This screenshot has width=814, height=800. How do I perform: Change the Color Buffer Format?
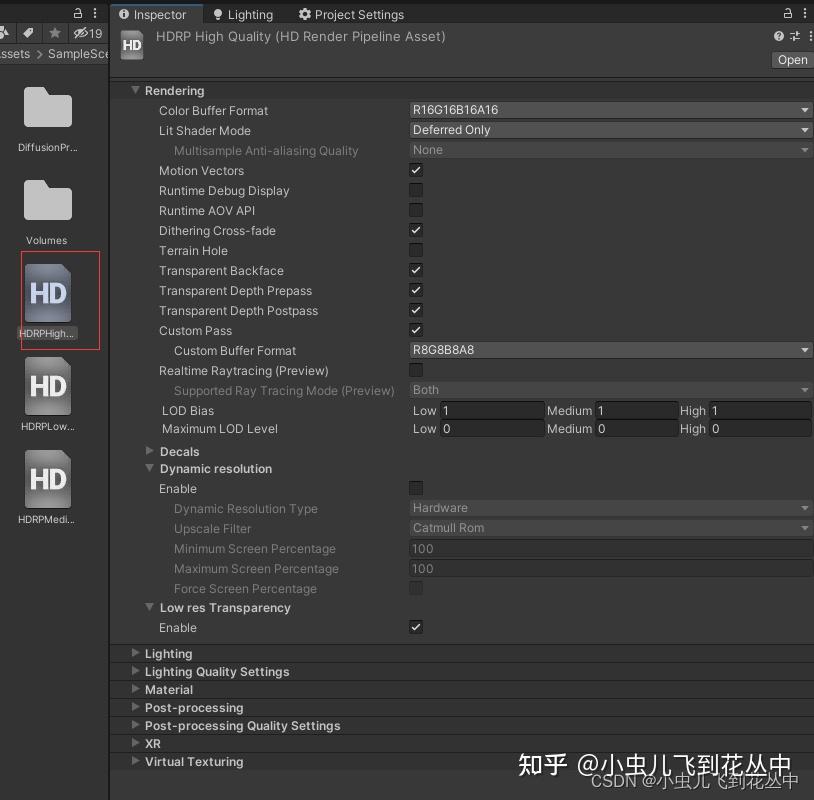610,110
